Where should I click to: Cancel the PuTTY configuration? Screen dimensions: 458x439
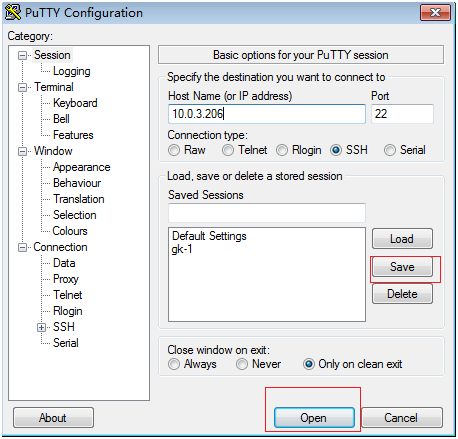click(x=402, y=418)
